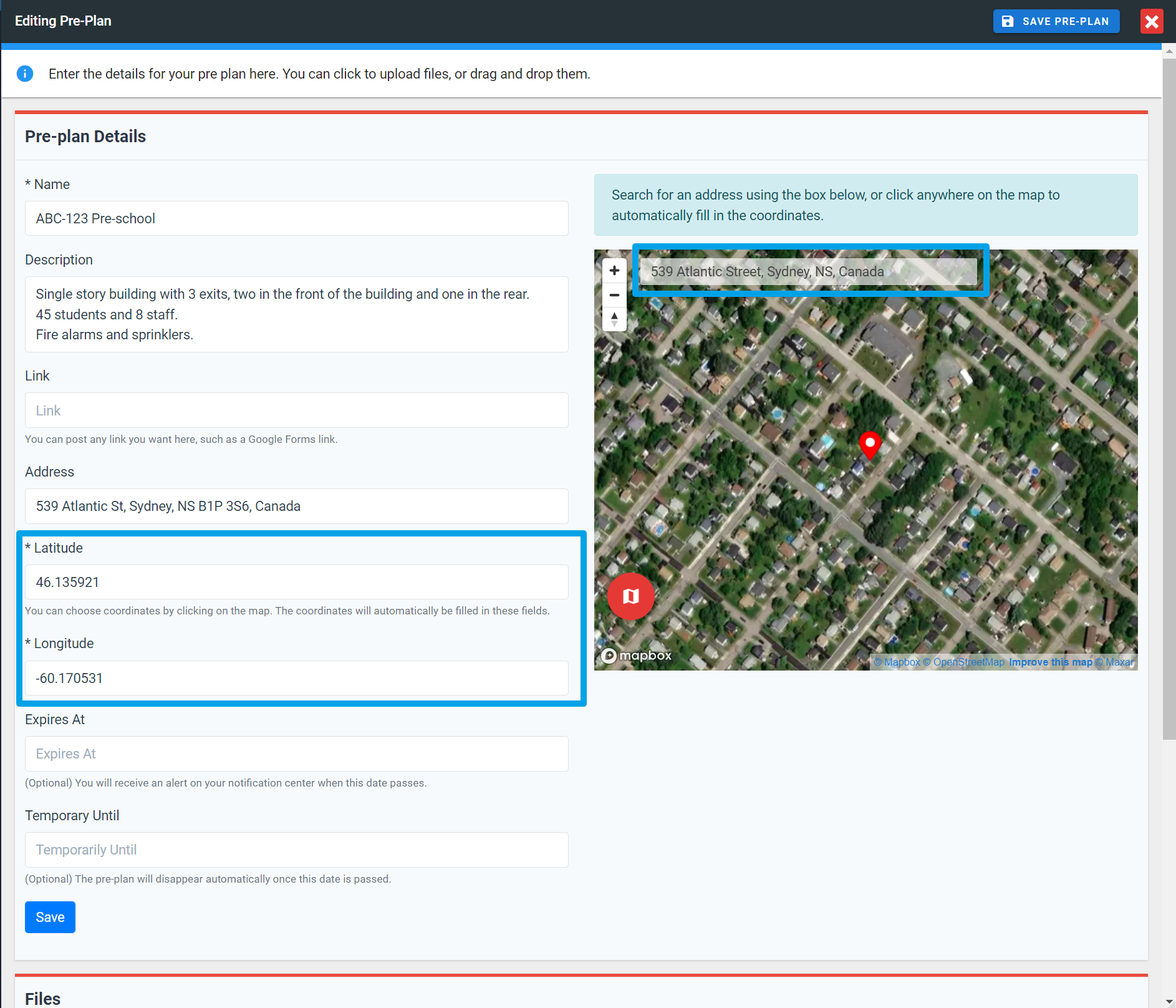Viewport: 1176px width, 1008px height.
Task: Click the red location pin on map
Action: (x=870, y=444)
